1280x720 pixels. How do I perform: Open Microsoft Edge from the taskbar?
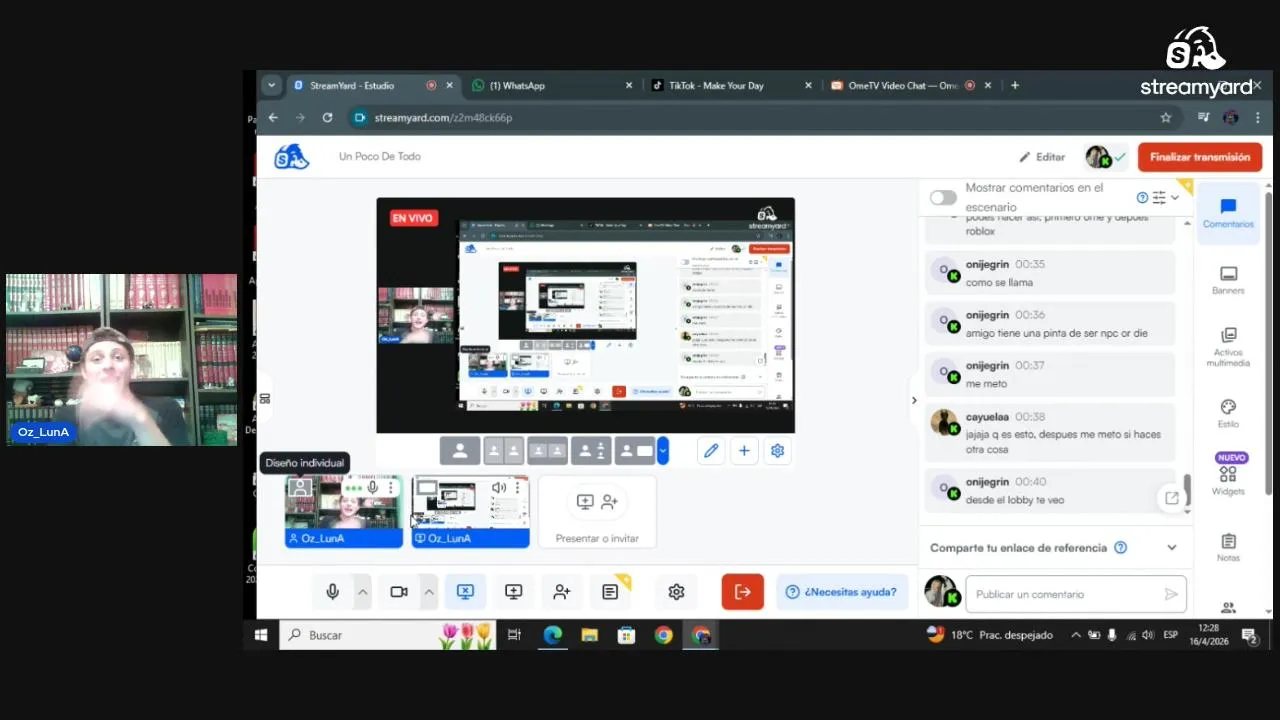click(x=552, y=635)
